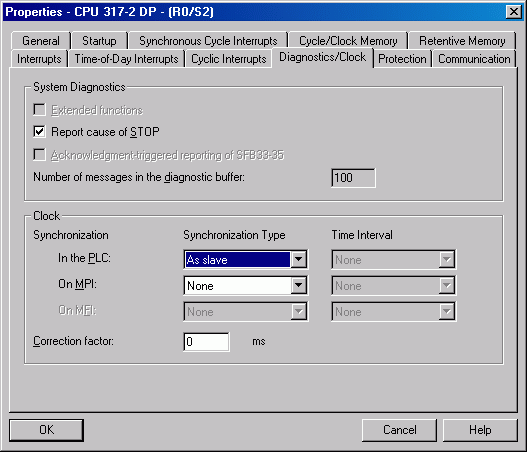Close the Properties dialog window

point(514,12)
